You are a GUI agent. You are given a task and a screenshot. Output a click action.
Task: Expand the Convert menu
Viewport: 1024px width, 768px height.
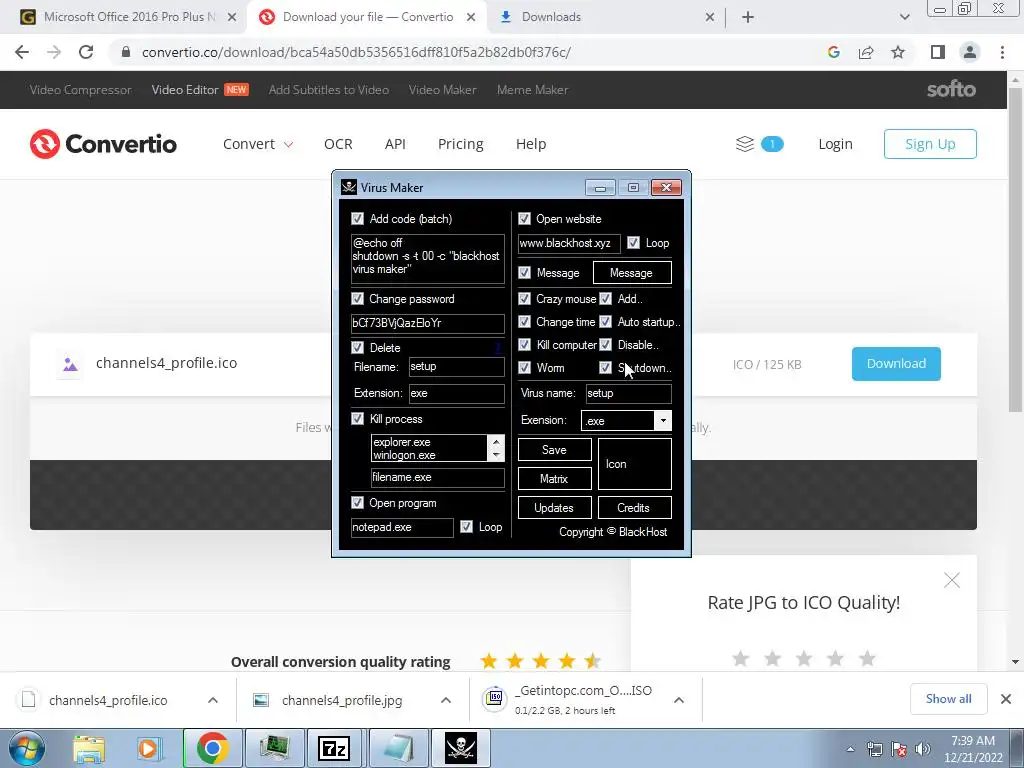pyautogui.click(x=258, y=144)
